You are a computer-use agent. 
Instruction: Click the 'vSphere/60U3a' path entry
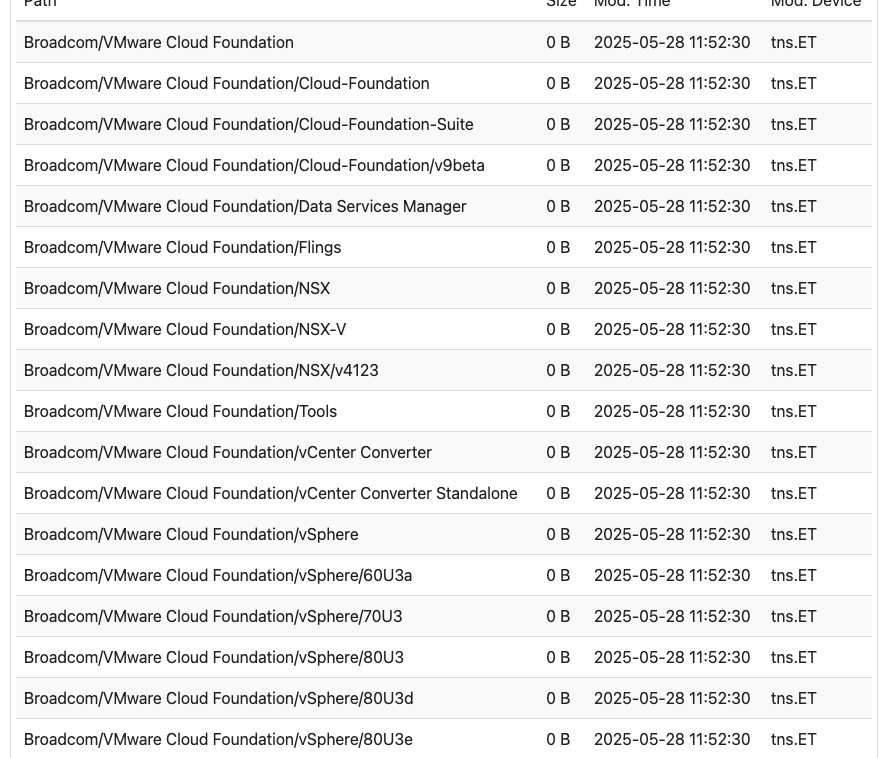coord(218,576)
